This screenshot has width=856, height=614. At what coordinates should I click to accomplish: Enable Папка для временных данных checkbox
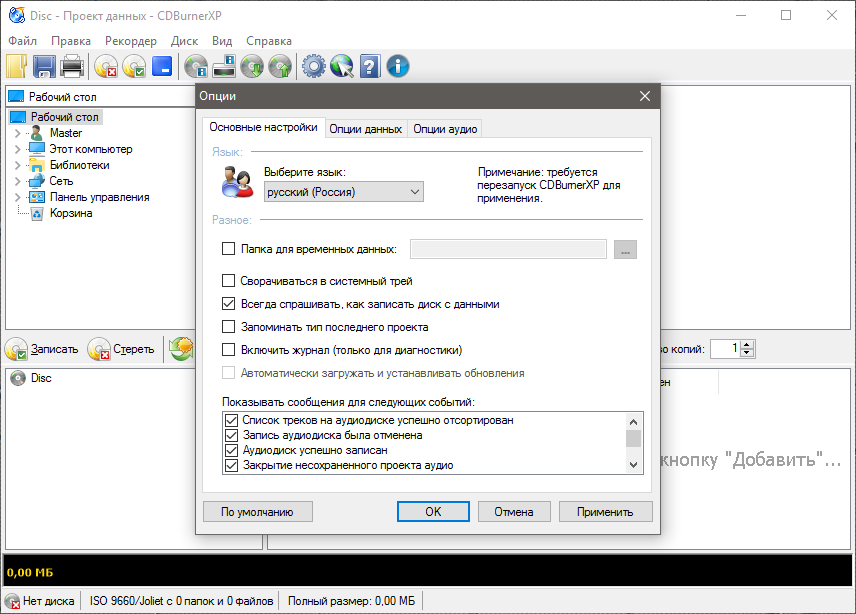click(228, 249)
